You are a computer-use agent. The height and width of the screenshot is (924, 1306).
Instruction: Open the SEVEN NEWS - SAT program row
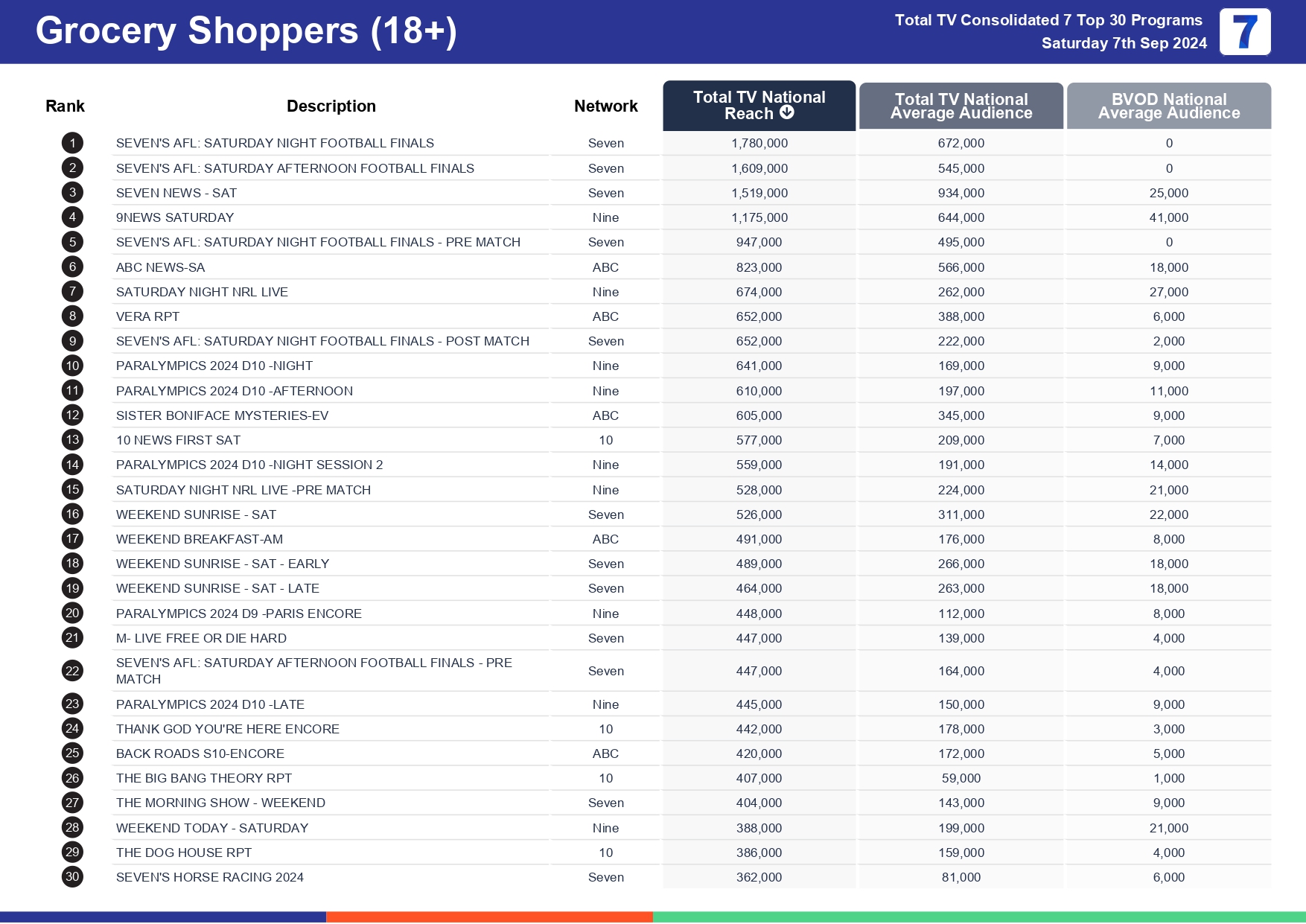(x=176, y=193)
